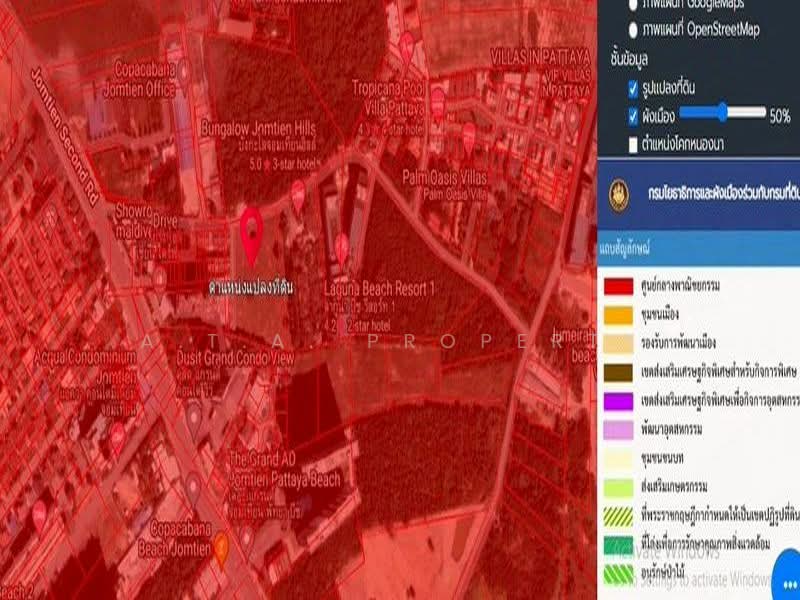Click the Laguna Beach Resort 1 hotel marker
Screen dimensions: 800x600
coord(342,245)
